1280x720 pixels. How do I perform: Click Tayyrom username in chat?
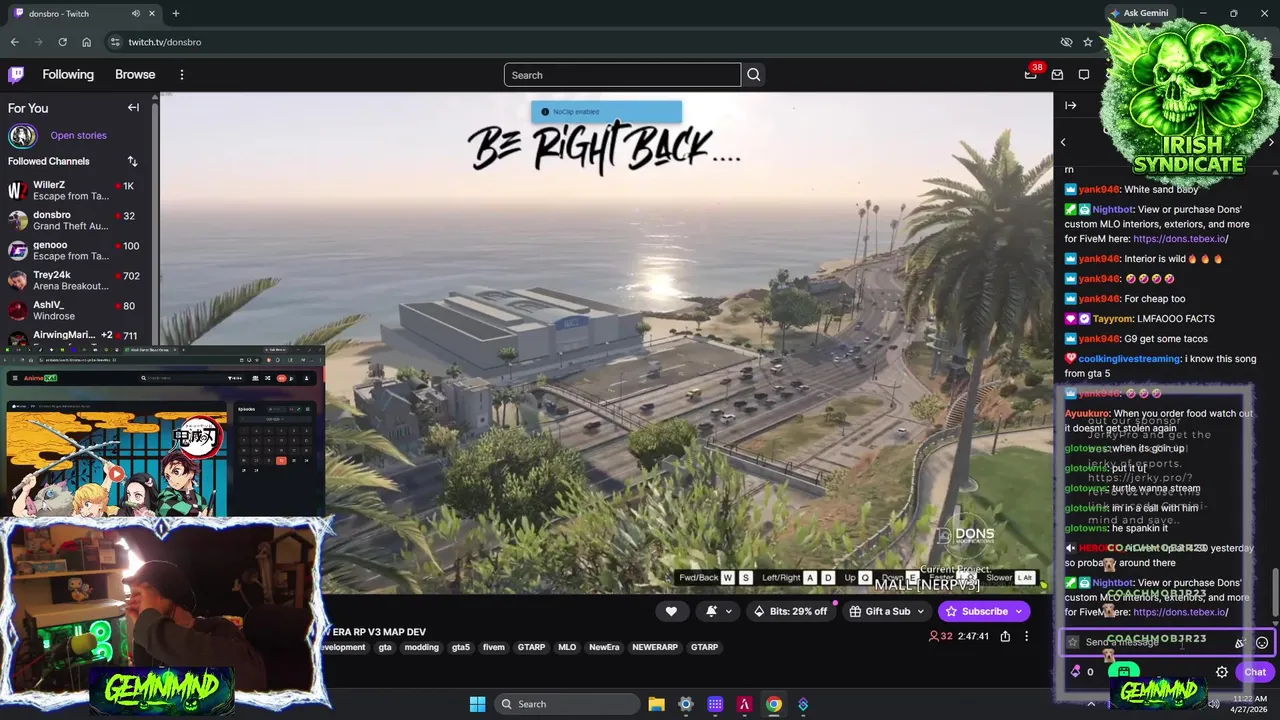1114,319
